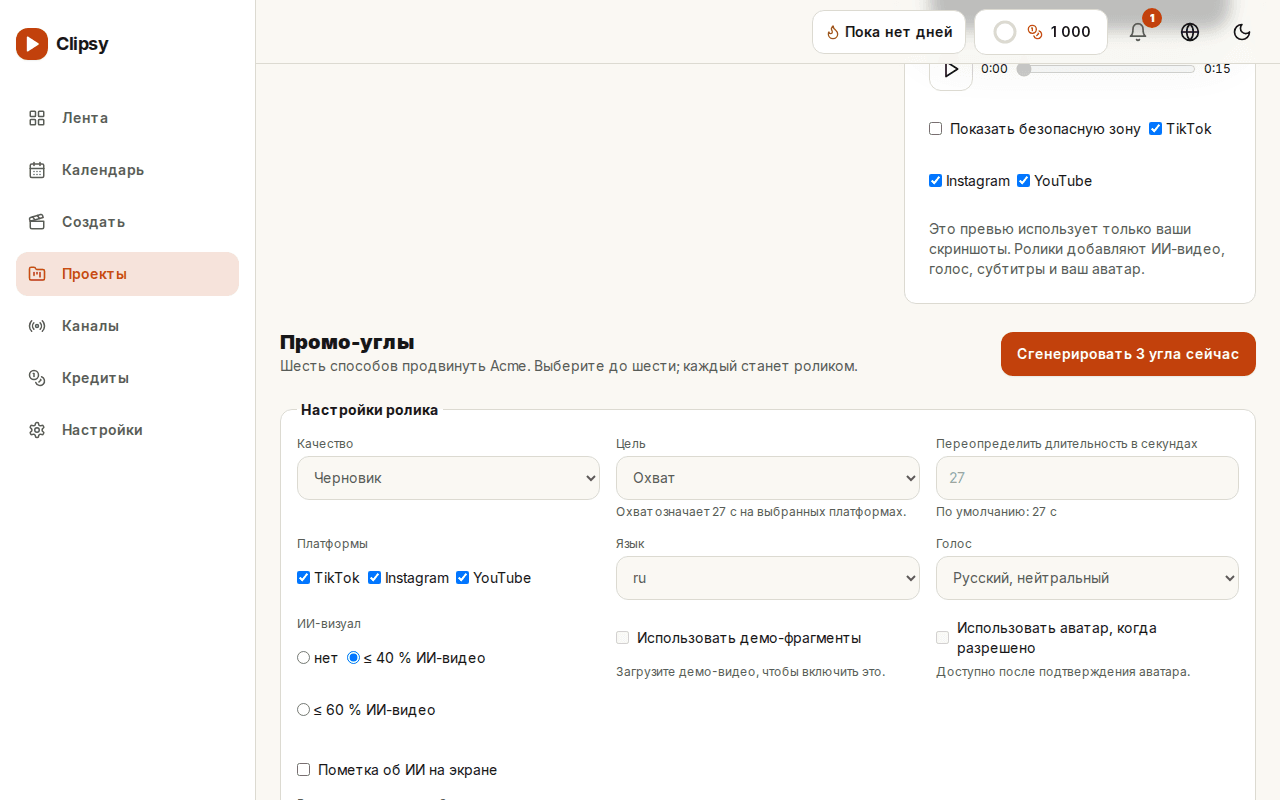This screenshot has width=1280, height=800.
Task: Open the Голос dropdown Русский, нейтральный
Action: 1087,578
